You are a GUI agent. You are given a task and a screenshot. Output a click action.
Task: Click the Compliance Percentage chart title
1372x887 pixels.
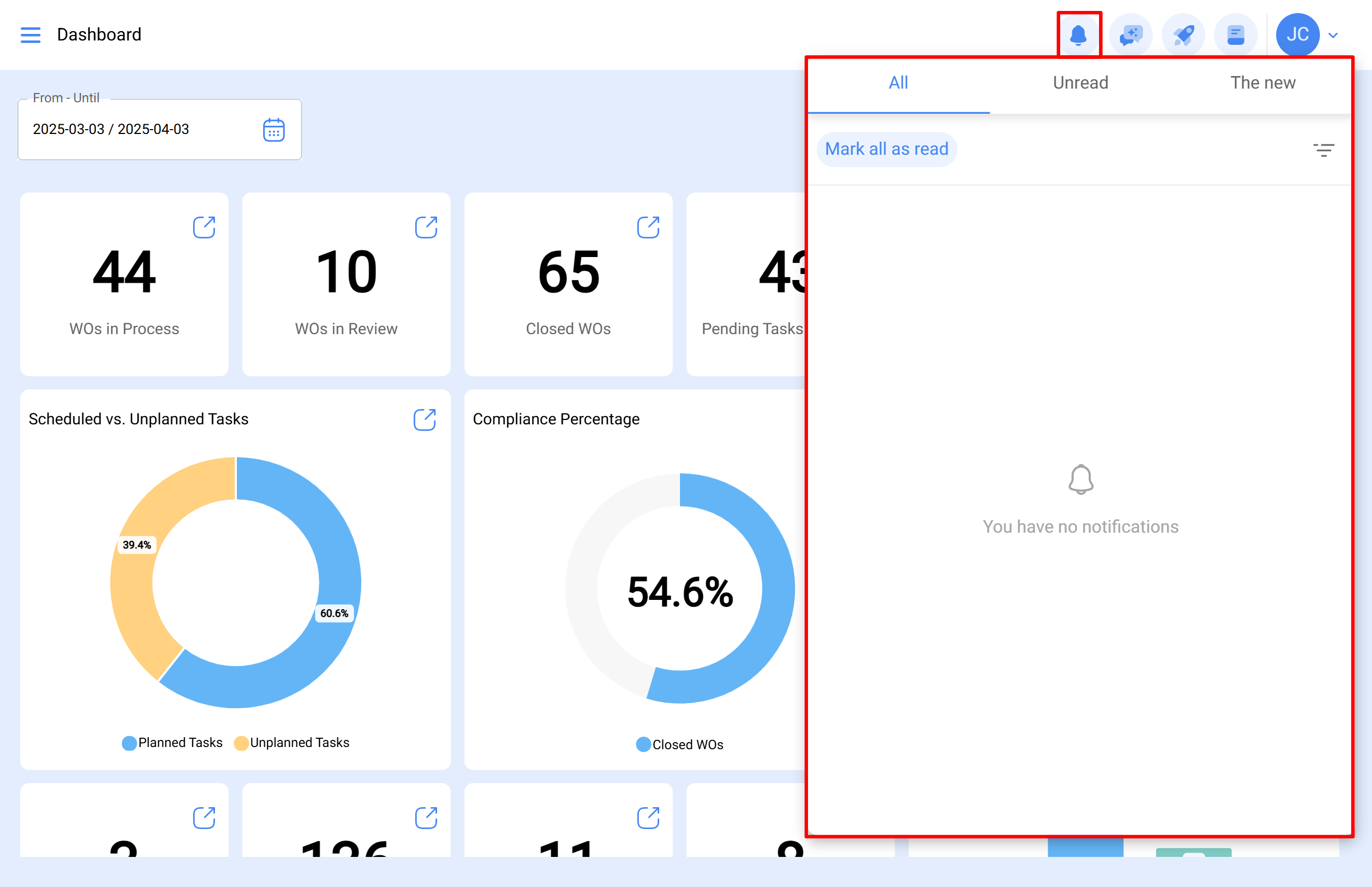(556, 419)
